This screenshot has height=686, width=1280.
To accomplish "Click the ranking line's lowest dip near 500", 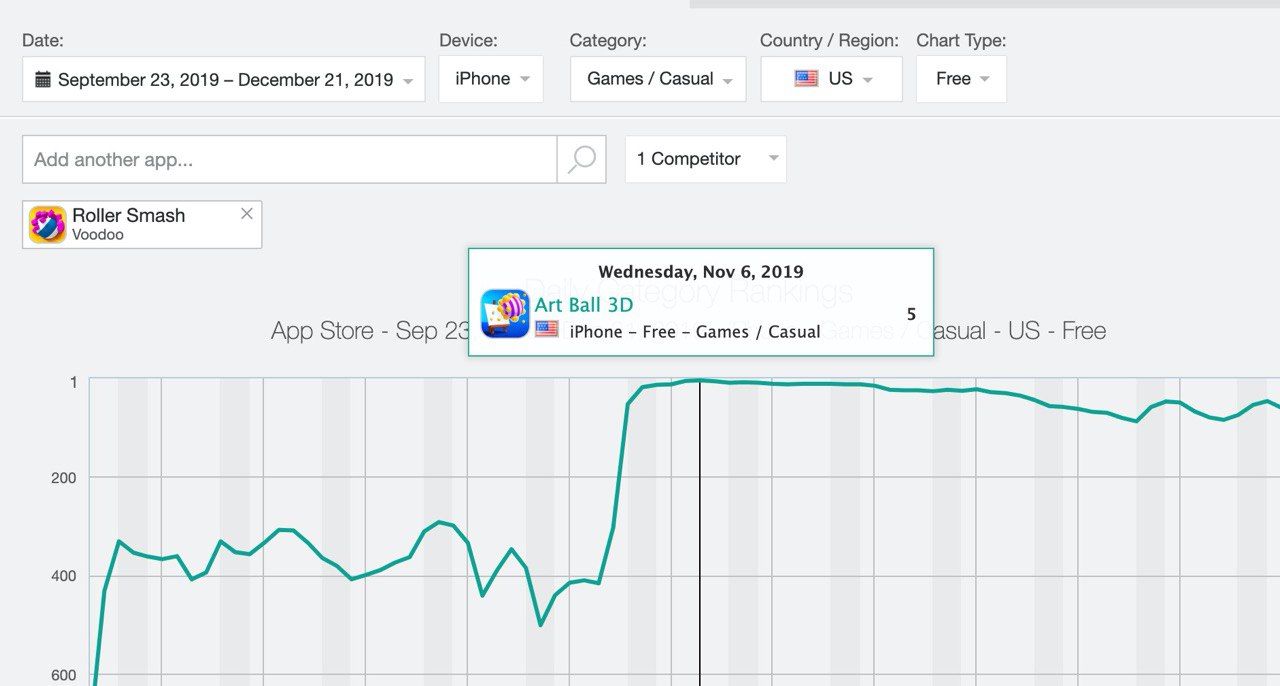I will [x=540, y=625].
